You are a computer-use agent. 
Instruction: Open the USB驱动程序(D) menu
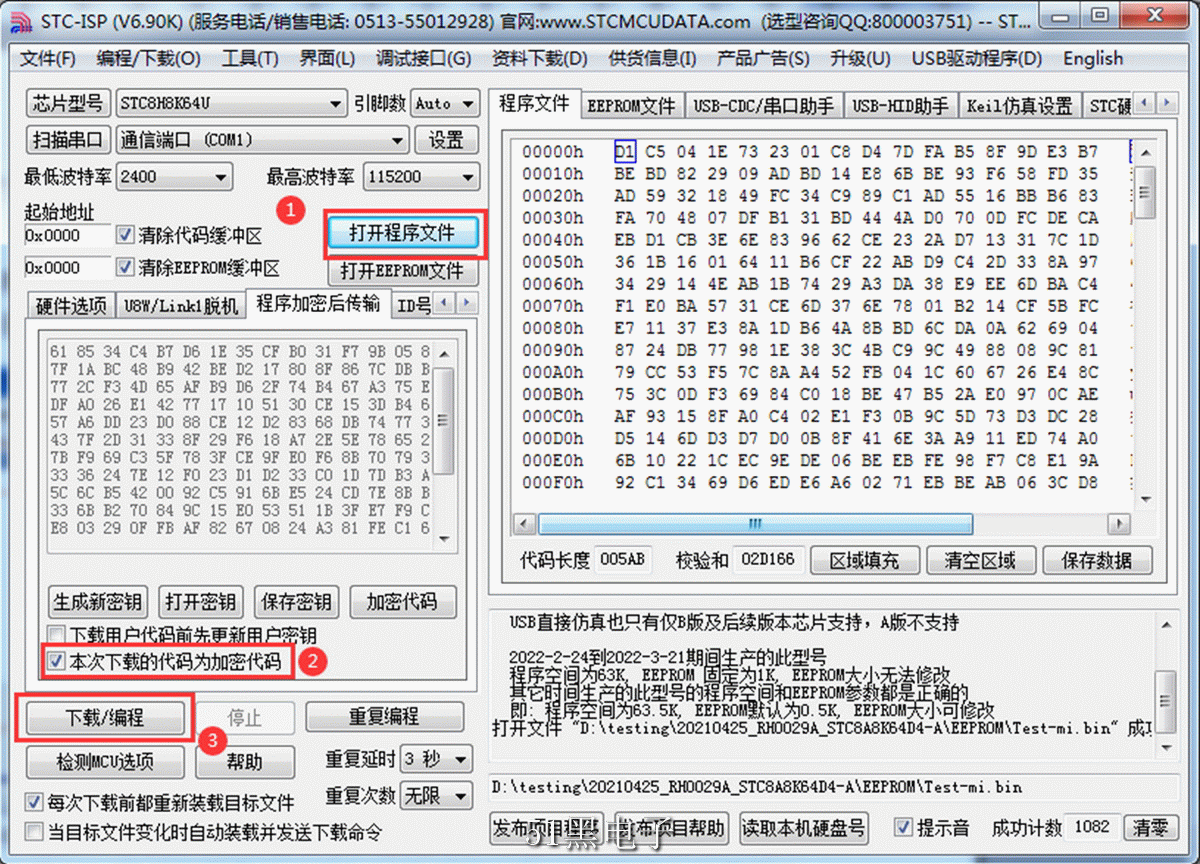pos(976,59)
